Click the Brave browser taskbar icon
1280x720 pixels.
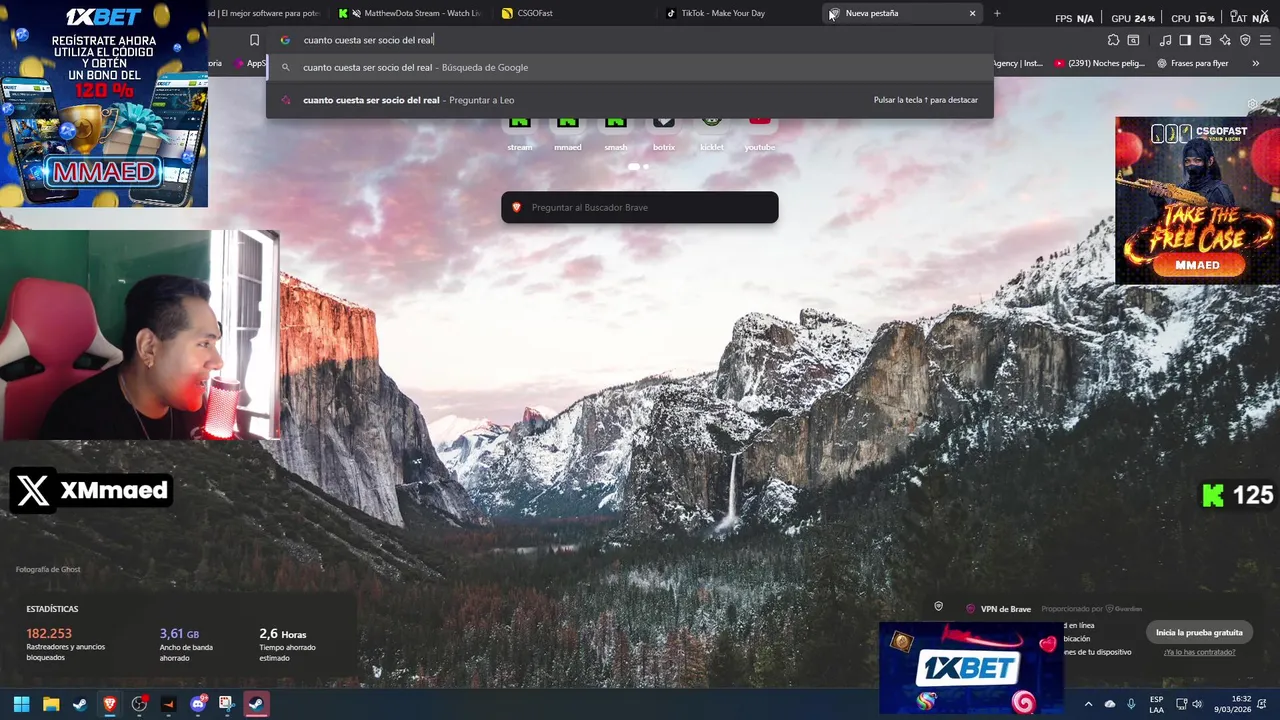point(110,704)
